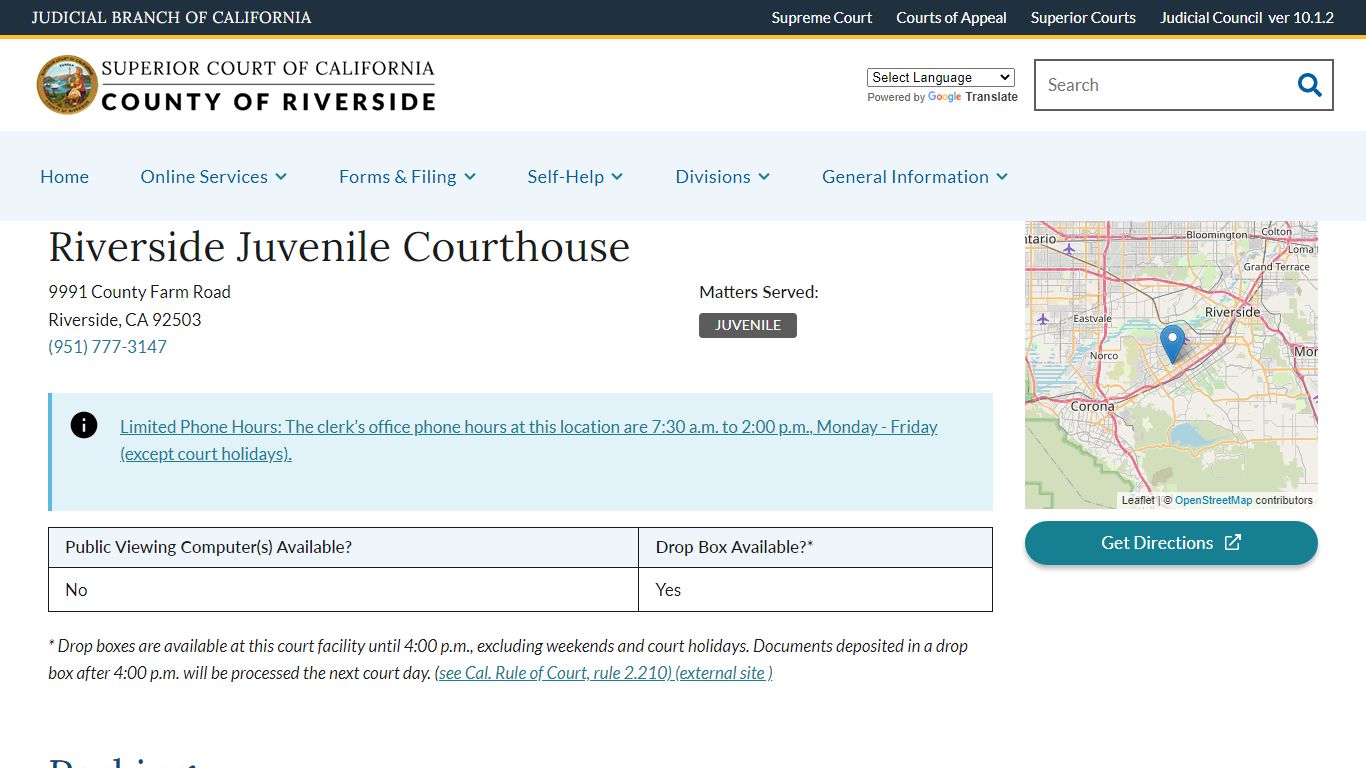Screen dimensions: 1366x768
Task: Expand the Online Services menu
Action: 214,176
